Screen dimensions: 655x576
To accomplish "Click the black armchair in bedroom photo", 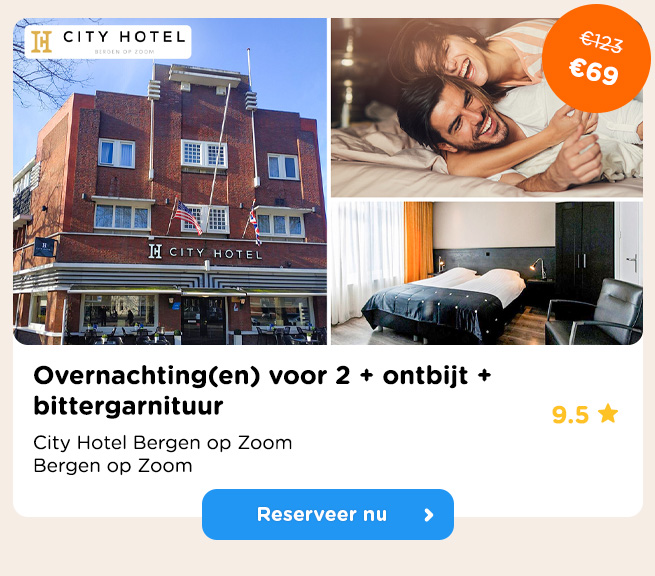I will [594, 311].
